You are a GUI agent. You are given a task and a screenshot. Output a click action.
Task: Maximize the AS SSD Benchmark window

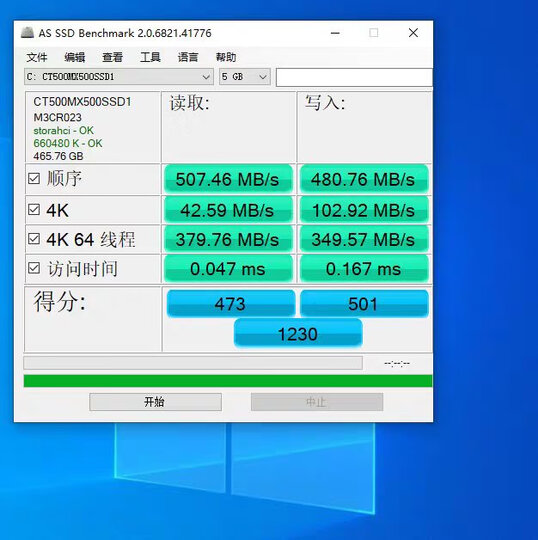click(x=374, y=33)
